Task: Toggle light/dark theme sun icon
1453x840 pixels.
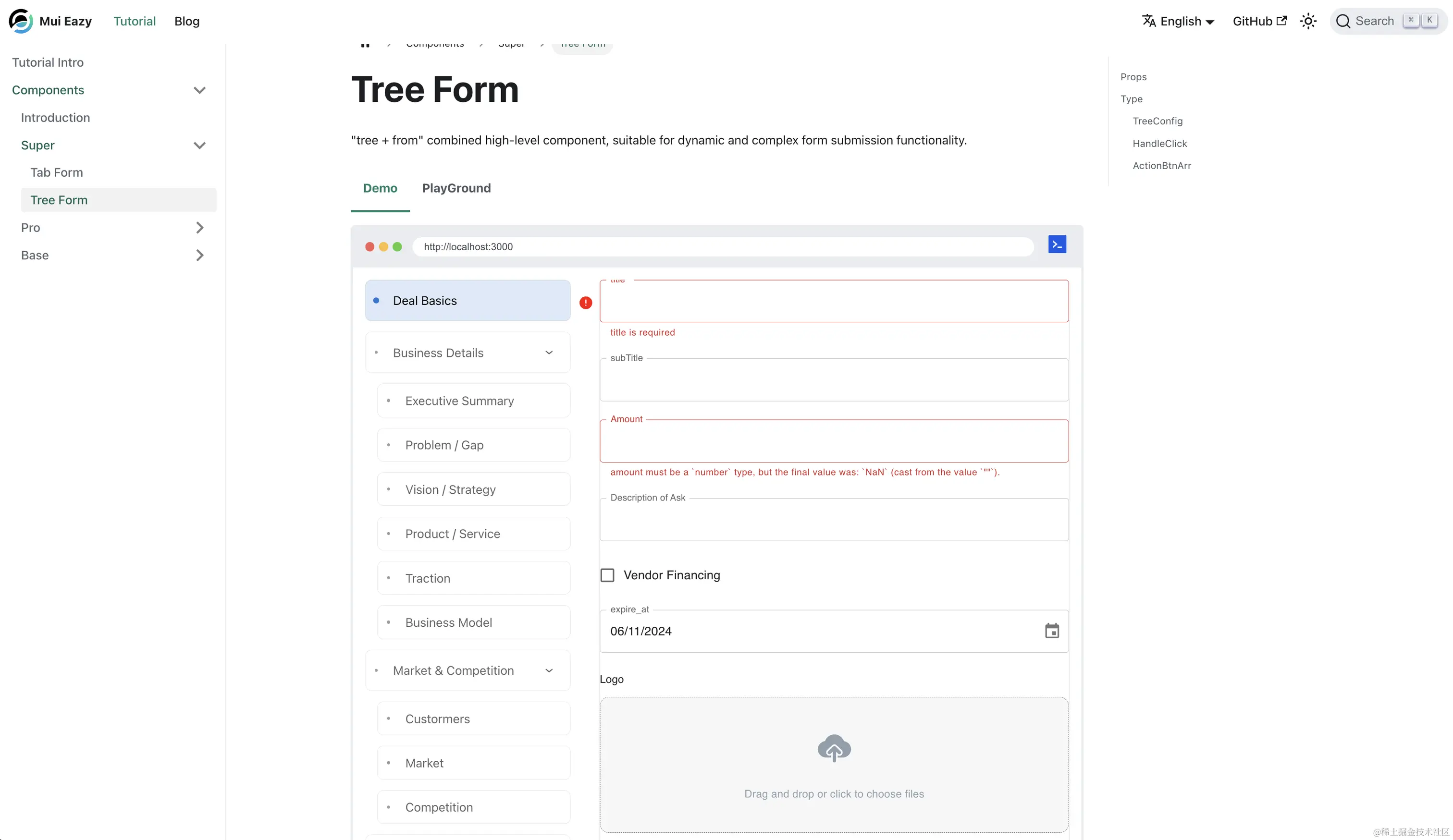Action: tap(1308, 21)
